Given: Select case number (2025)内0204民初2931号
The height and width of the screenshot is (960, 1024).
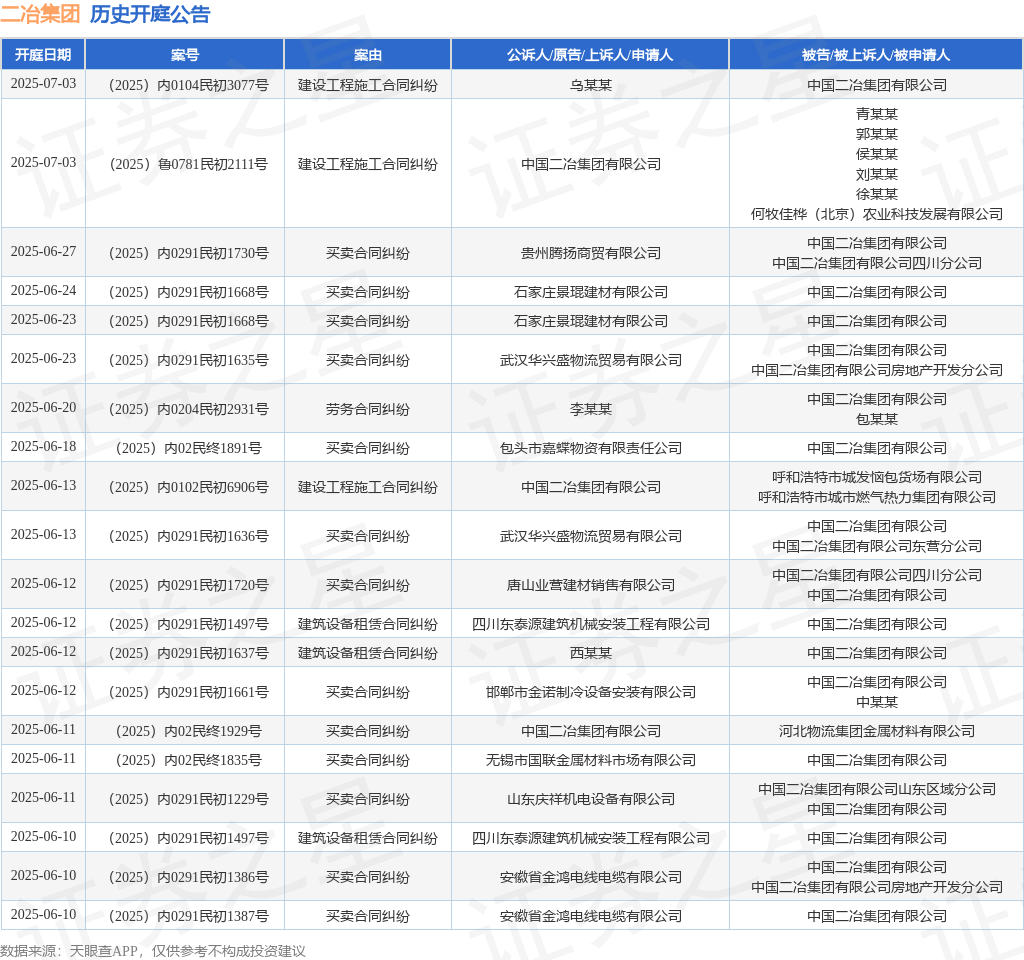Looking at the screenshot, I should (185, 409).
